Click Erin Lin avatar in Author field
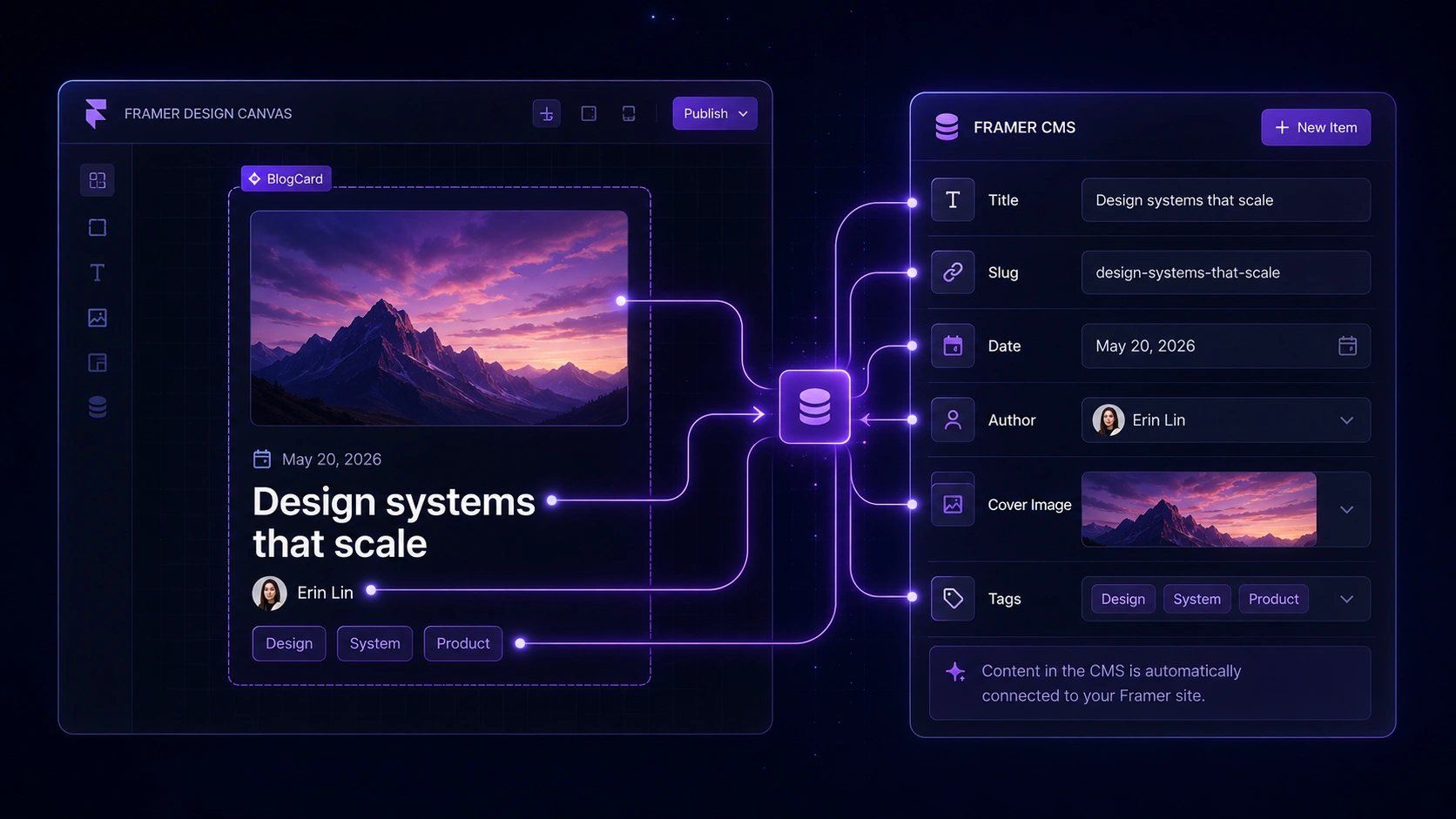 pyautogui.click(x=1109, y=420)
